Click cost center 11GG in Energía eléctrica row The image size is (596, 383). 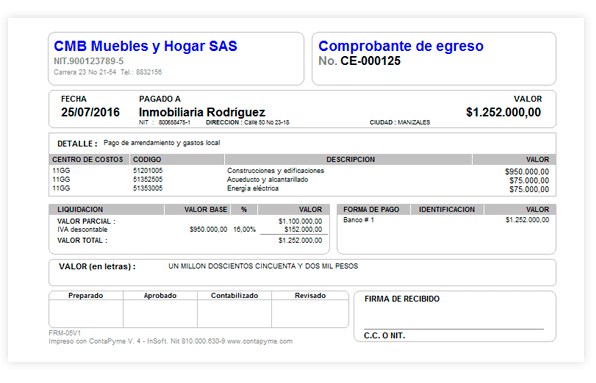coord(61,188)
